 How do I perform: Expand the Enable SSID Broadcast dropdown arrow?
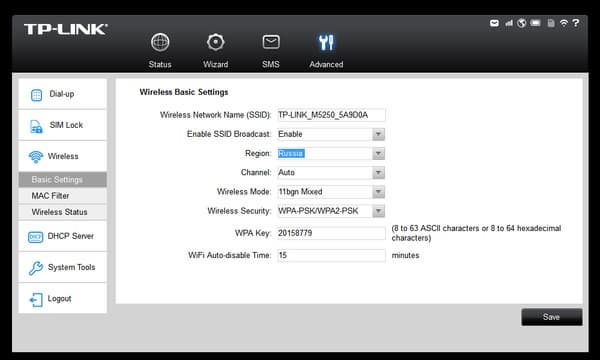378,134
